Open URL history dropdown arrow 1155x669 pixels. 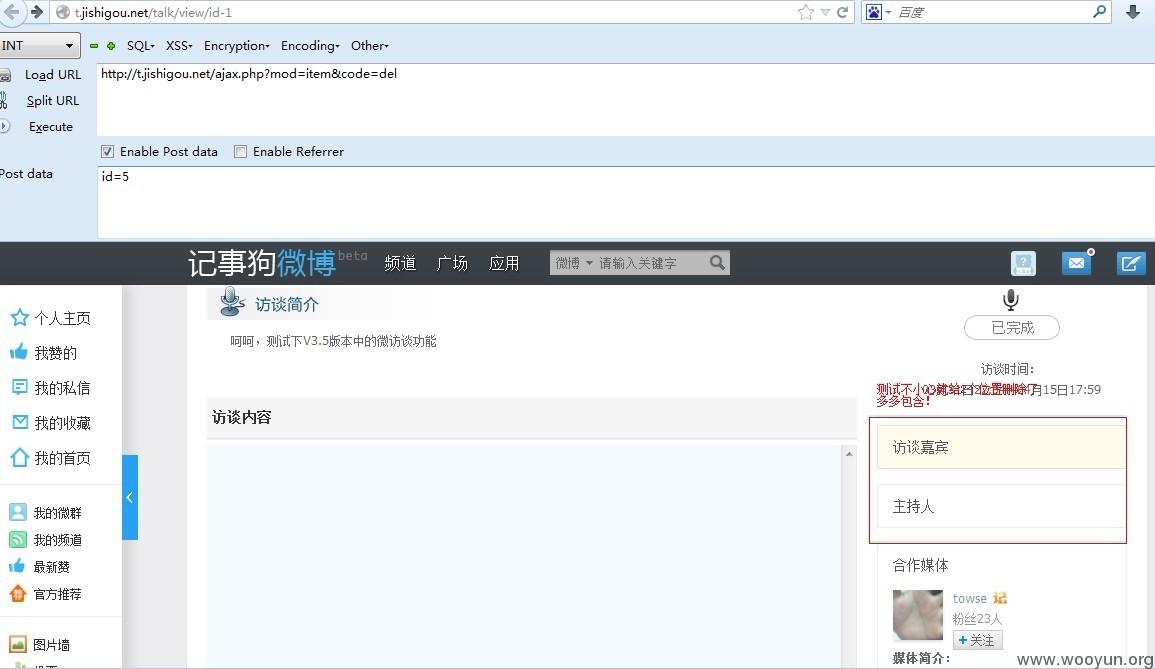pyautogui.click(x=825, y=12)
